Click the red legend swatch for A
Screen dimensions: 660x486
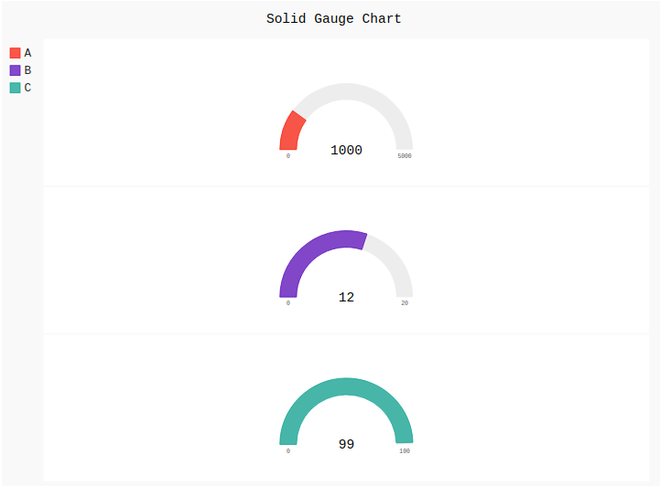(x=15, y=53)
